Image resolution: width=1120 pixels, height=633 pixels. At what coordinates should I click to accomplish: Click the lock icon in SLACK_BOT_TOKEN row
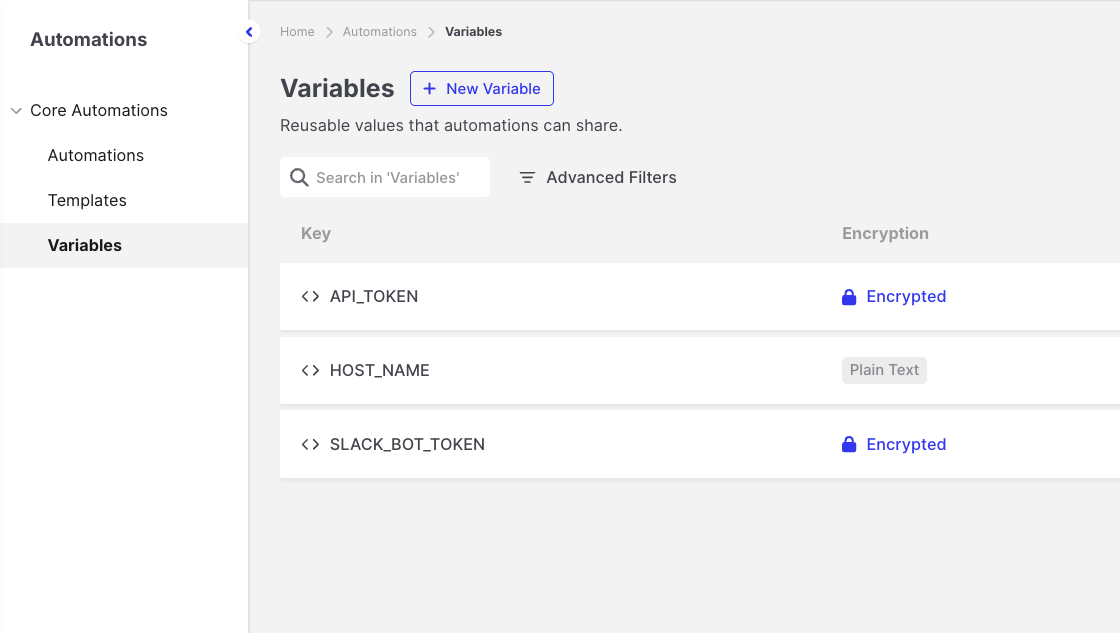pyautogui.click(x=849, y=444)
